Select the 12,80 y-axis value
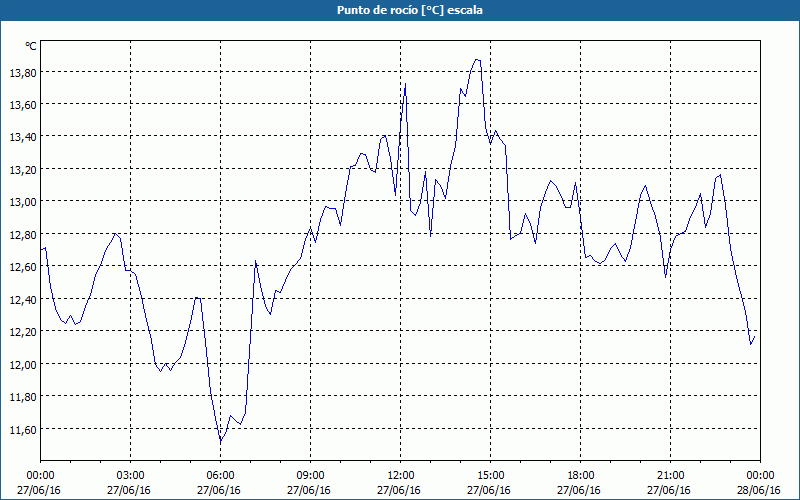 click(x=23, y=235)
